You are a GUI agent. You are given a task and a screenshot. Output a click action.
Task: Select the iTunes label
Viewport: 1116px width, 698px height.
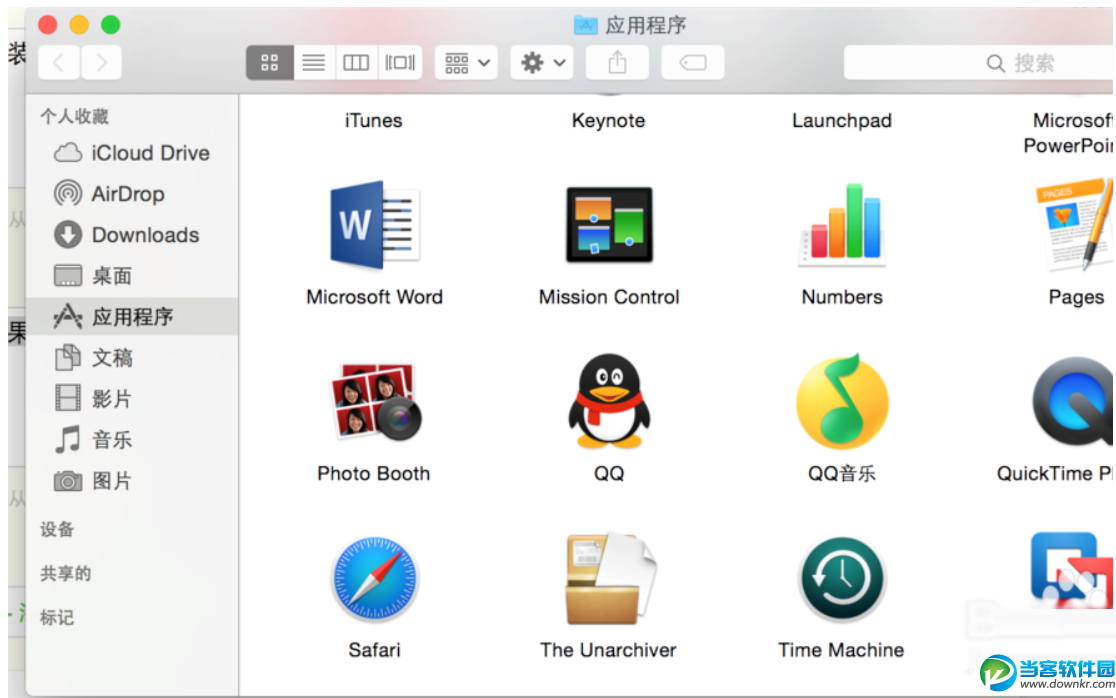tap(374, 121)
